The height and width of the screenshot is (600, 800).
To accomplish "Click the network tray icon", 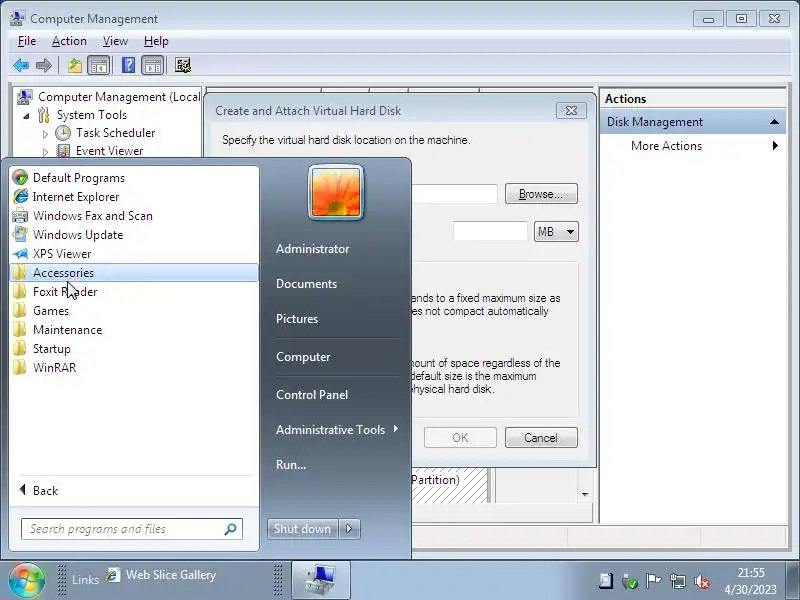I will 678,581.
